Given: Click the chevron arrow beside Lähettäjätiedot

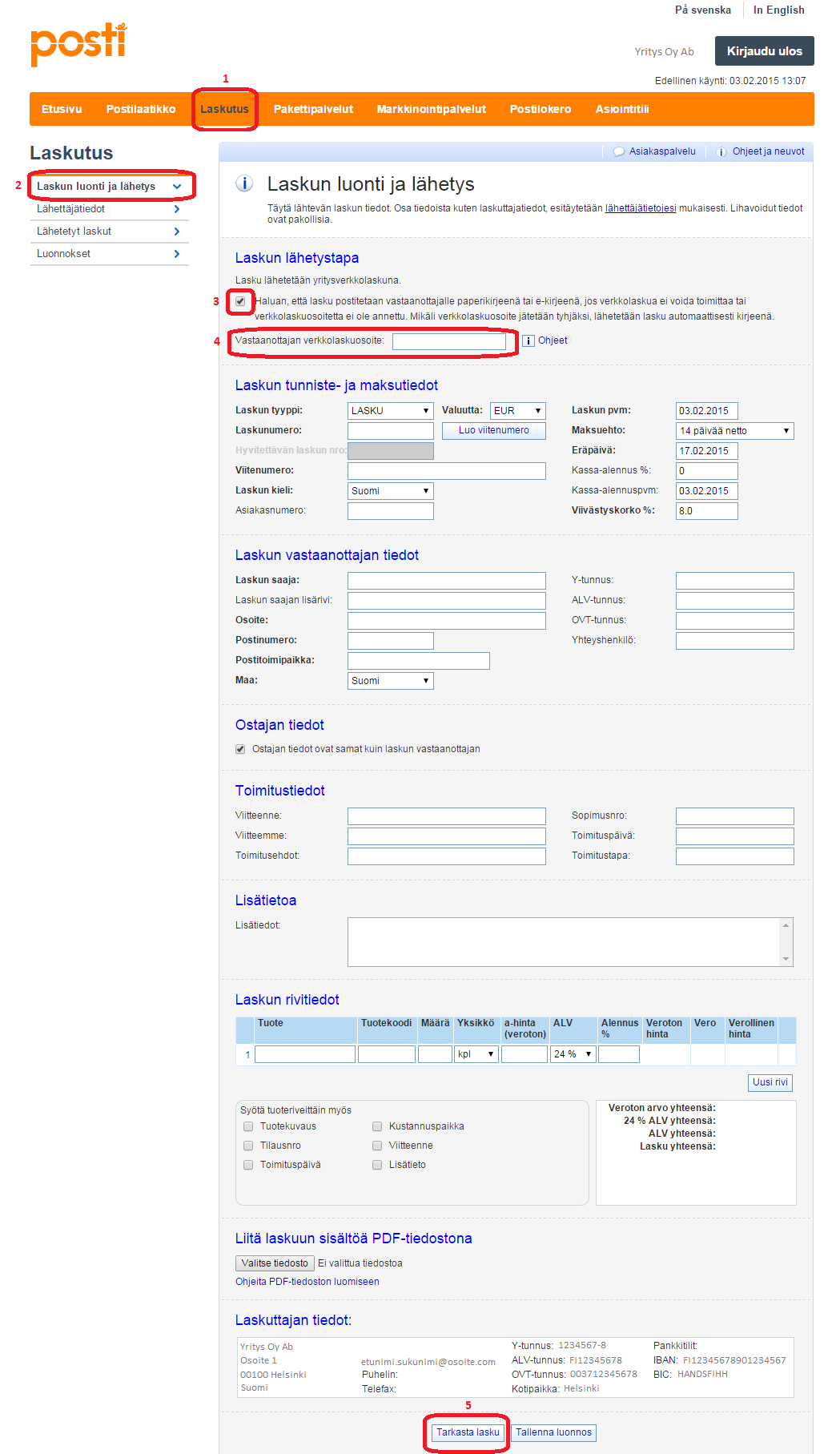Looking at the screenshot, I should pyautogui.click(x=177, y=209).
